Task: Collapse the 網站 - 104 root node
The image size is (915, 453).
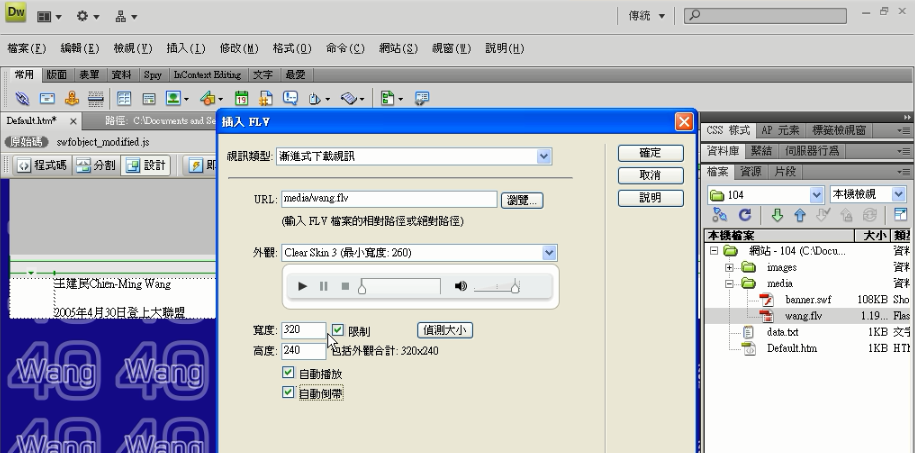Action: [x=713, y=251]
